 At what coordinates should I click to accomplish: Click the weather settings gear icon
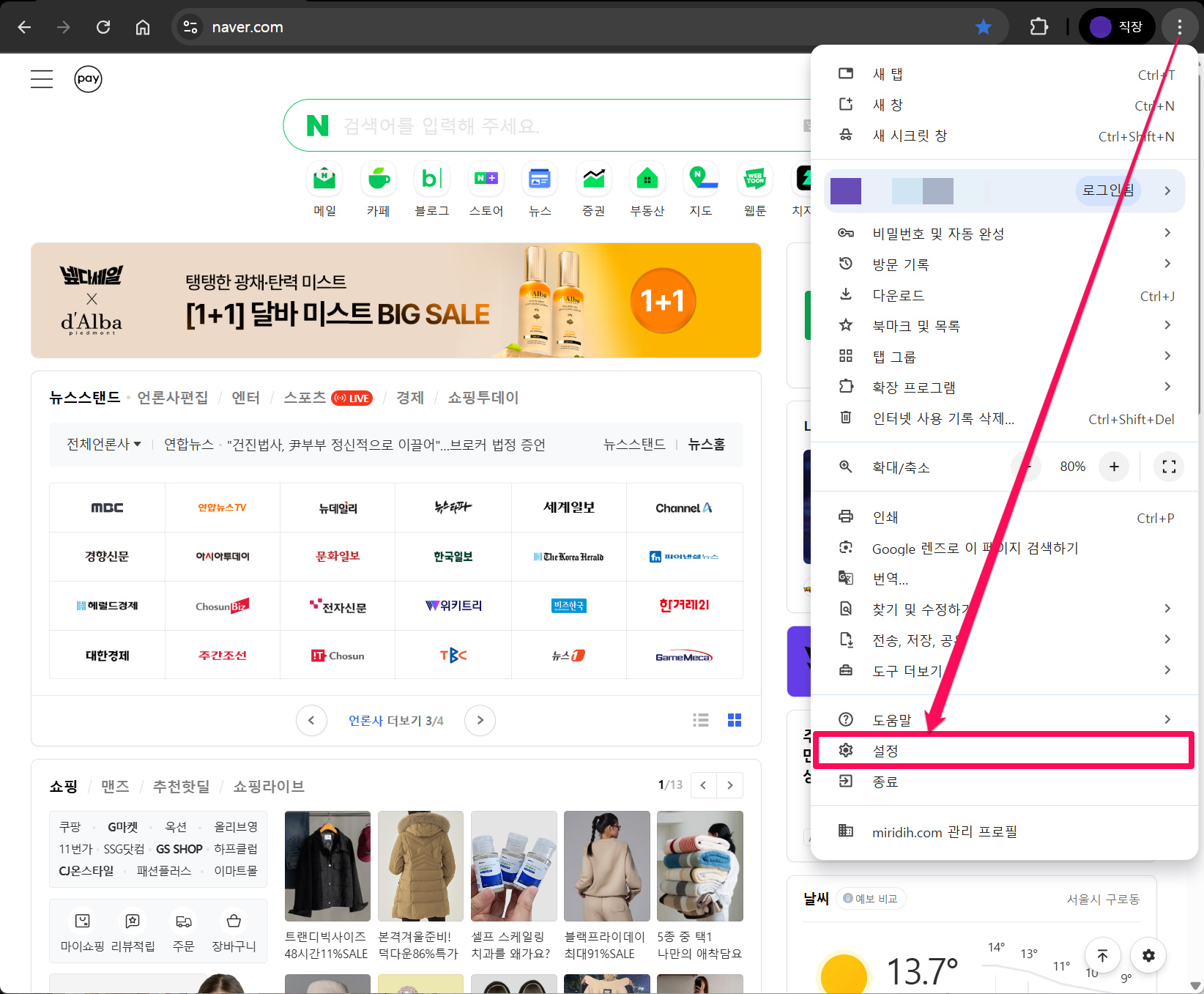(1148, 955)
